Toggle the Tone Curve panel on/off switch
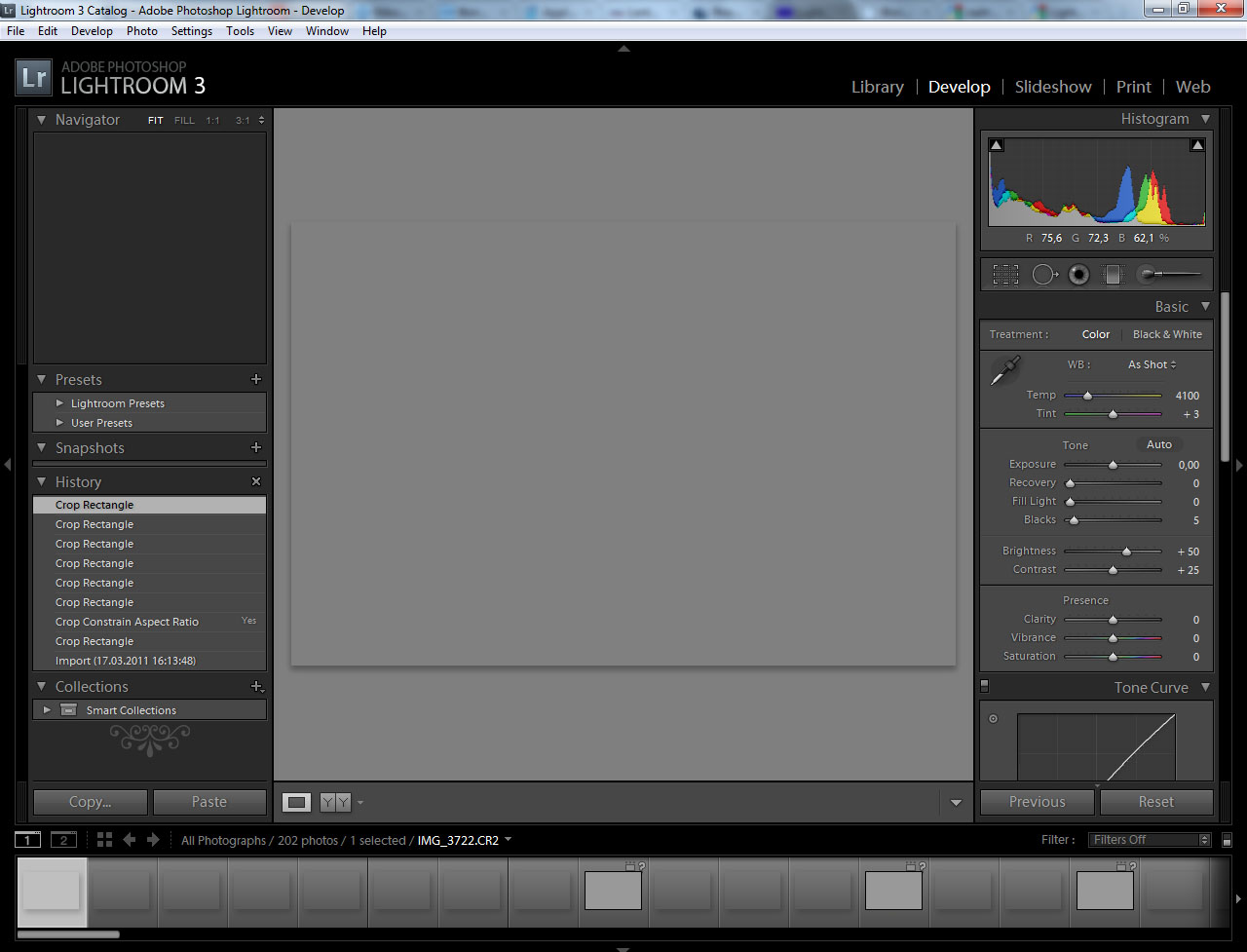 (985, 686)
